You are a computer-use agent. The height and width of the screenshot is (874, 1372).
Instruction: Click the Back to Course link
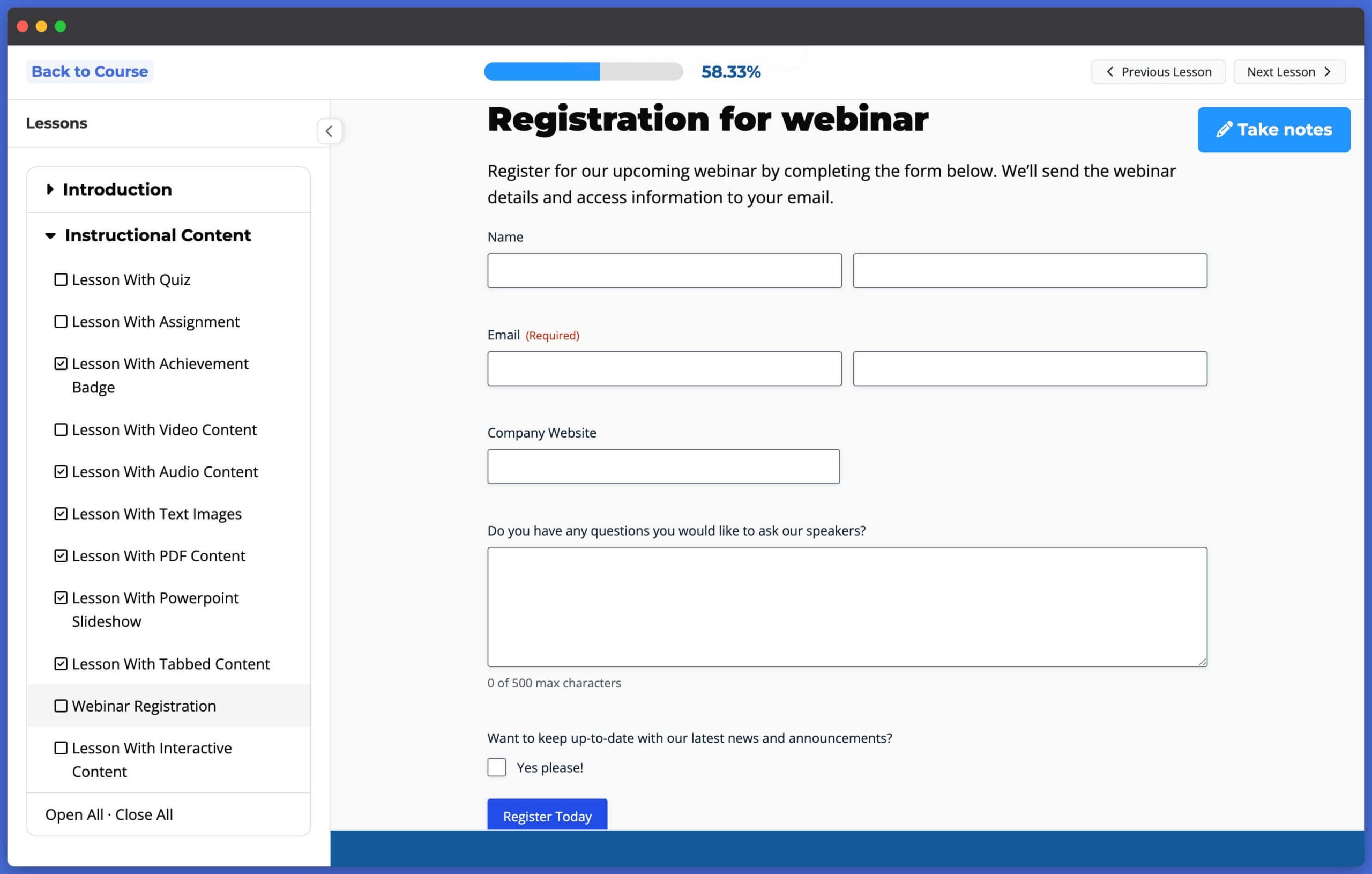click(90, 71)
